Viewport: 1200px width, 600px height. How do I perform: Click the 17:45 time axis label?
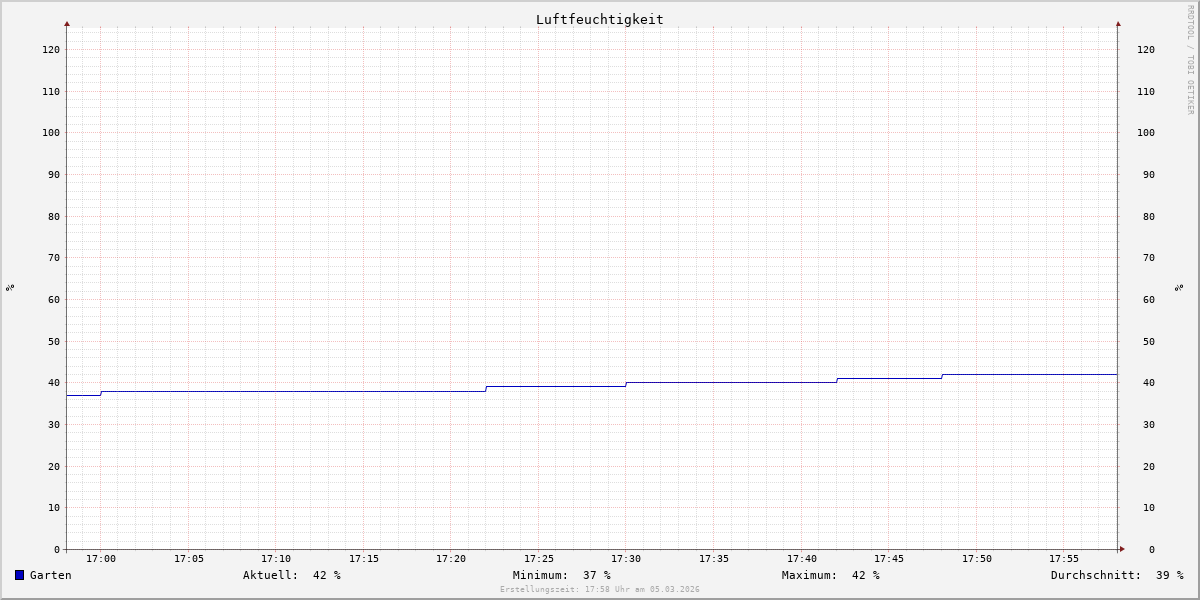[x=889, y=559]
